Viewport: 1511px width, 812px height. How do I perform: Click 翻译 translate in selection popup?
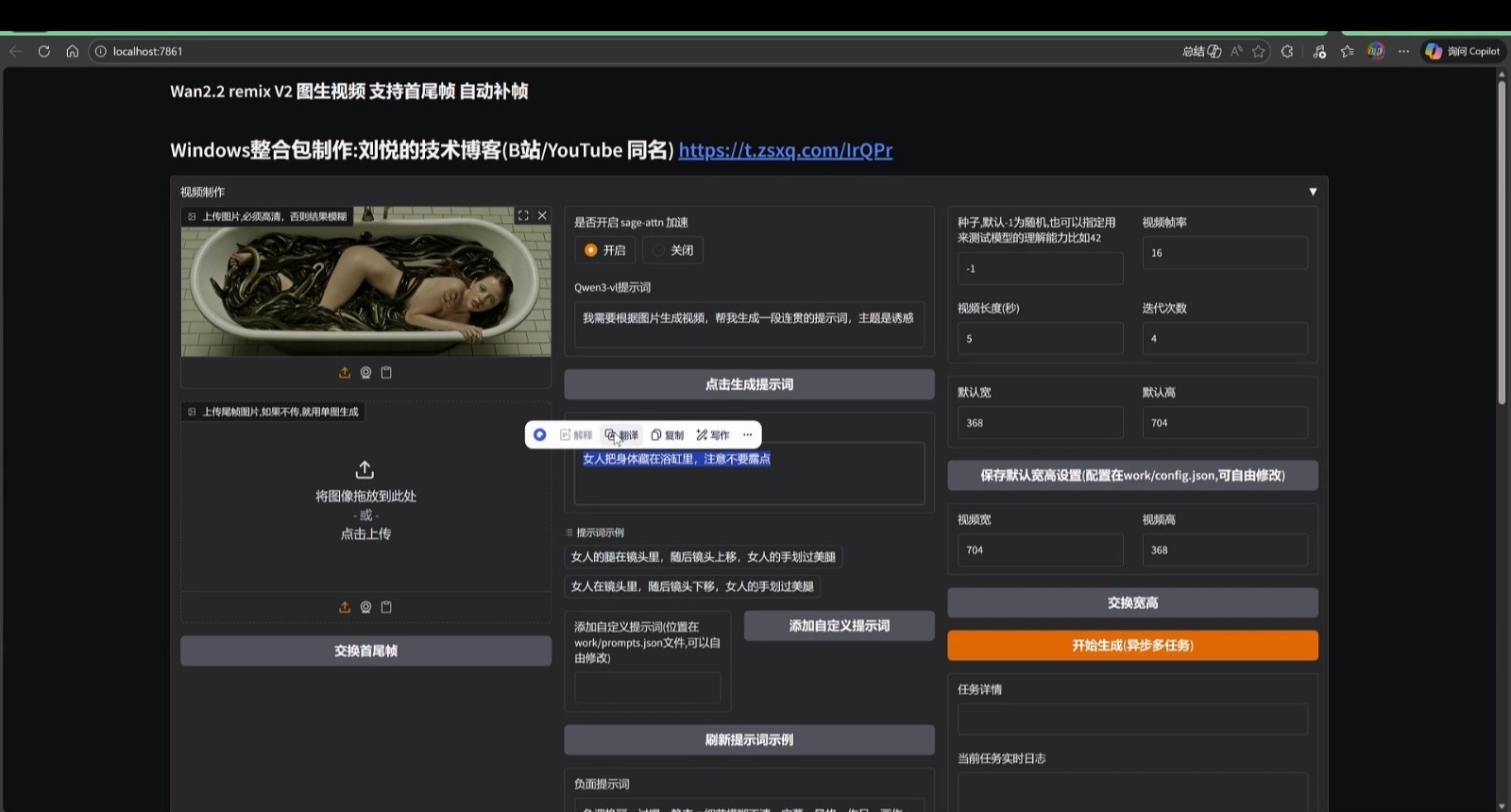621,435
